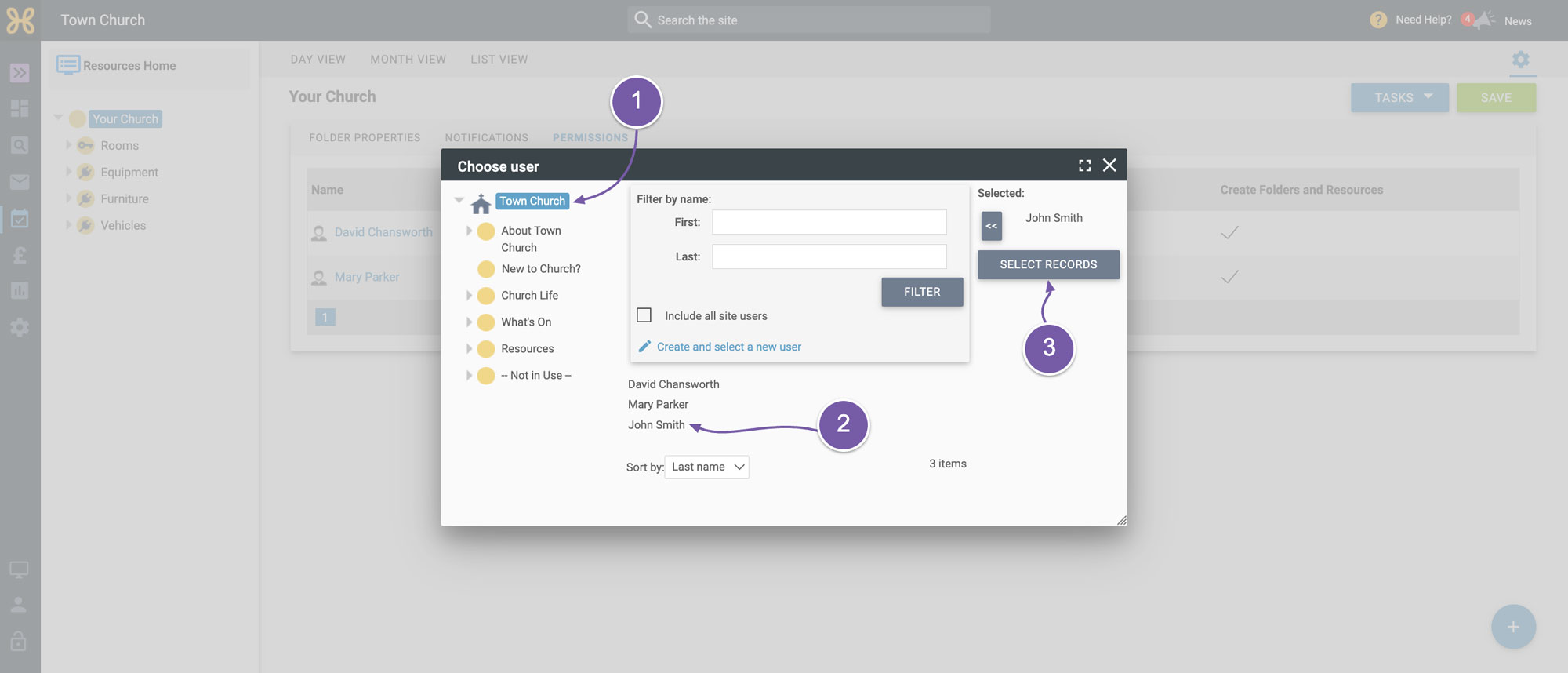Open the dashboard grid icon in sidebar

click(20, 108)
